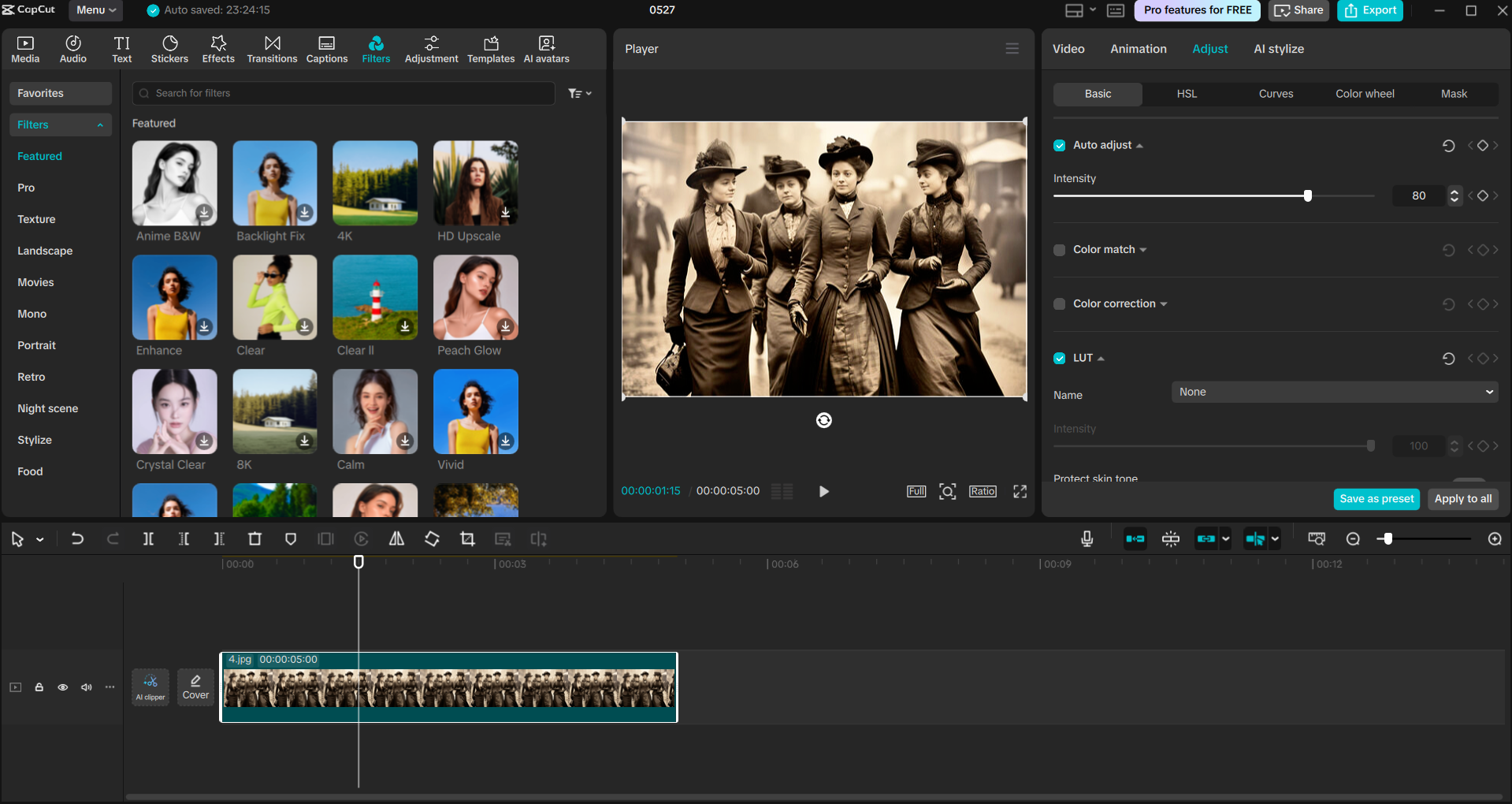Switch to the Curves tab
The height and width of the screenshot is (804, 1512).
pos(1275,94)
